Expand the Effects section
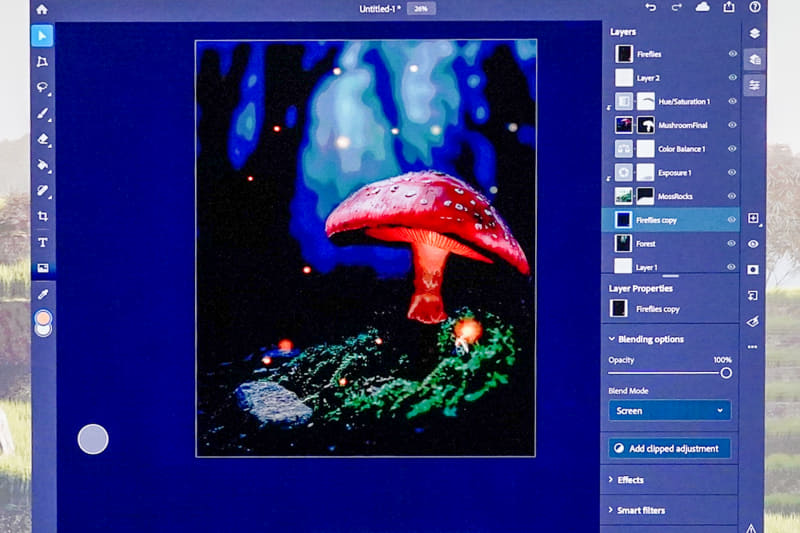Screen dimensions: 800x533 click(626, 480)
